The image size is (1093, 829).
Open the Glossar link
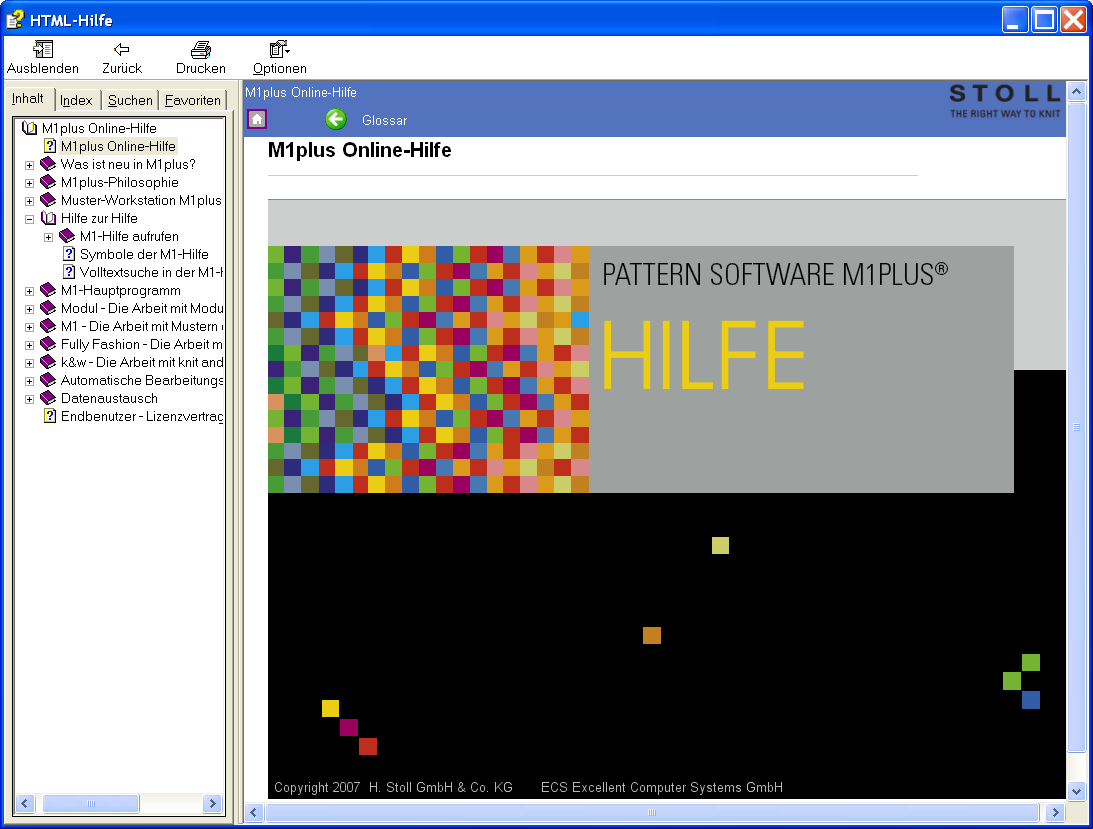384,119
